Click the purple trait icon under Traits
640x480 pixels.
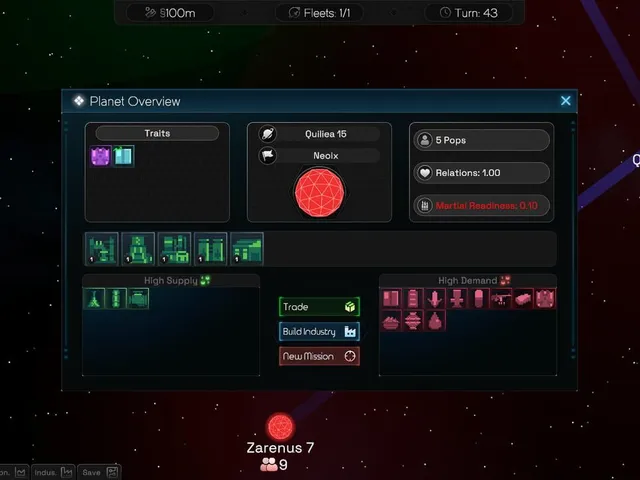pos(100,156)
